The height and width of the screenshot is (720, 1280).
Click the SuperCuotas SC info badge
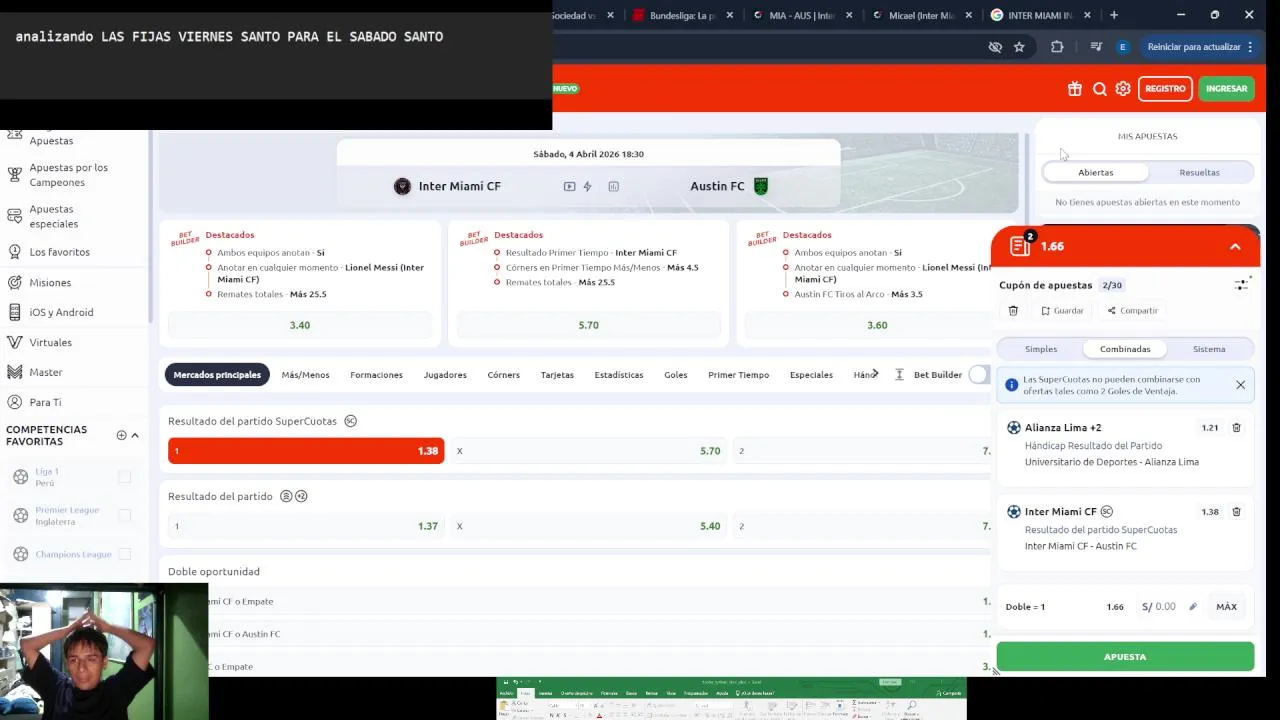click(350, 421)
